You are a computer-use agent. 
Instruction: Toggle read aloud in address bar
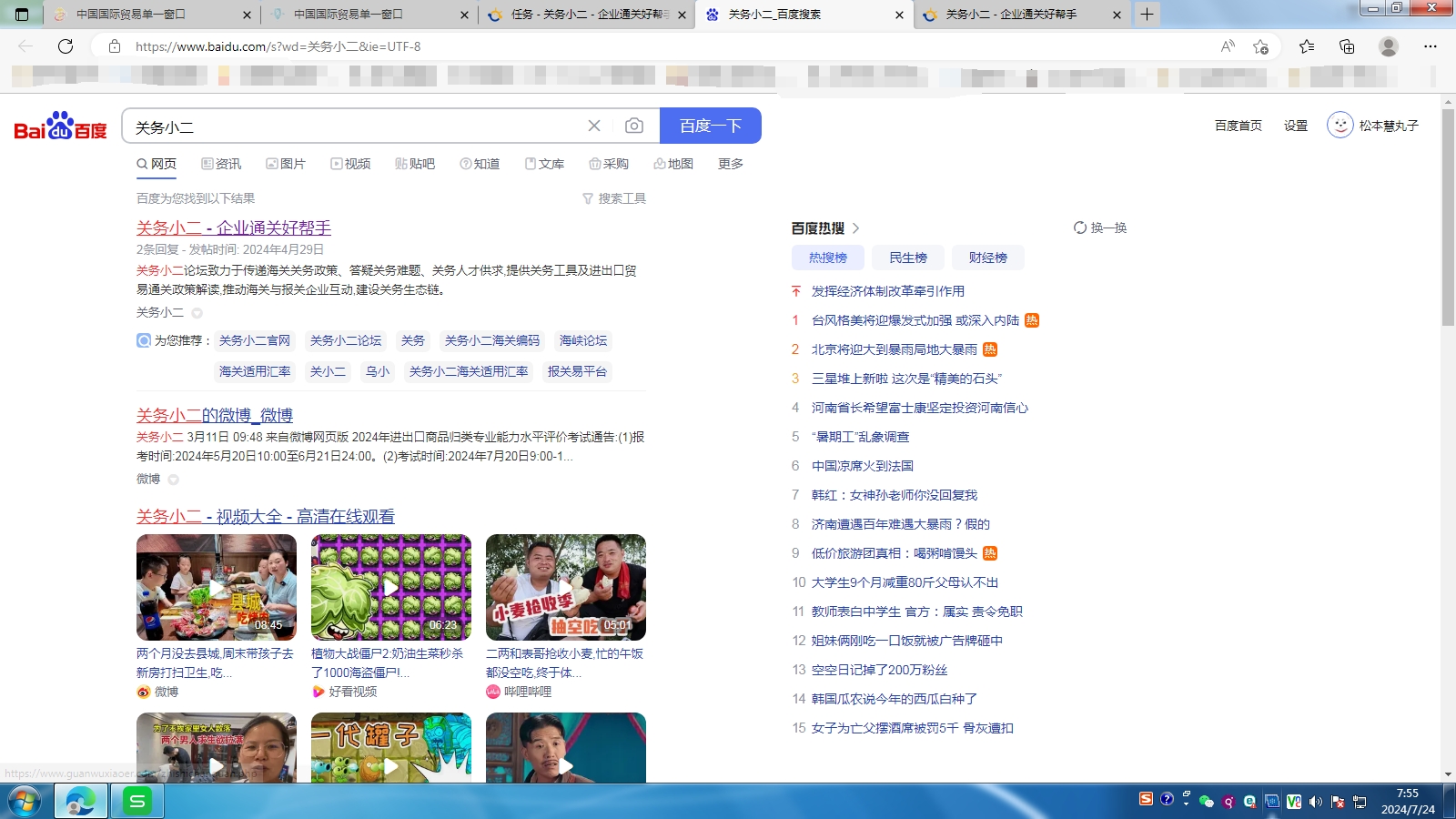[1228, 46]
